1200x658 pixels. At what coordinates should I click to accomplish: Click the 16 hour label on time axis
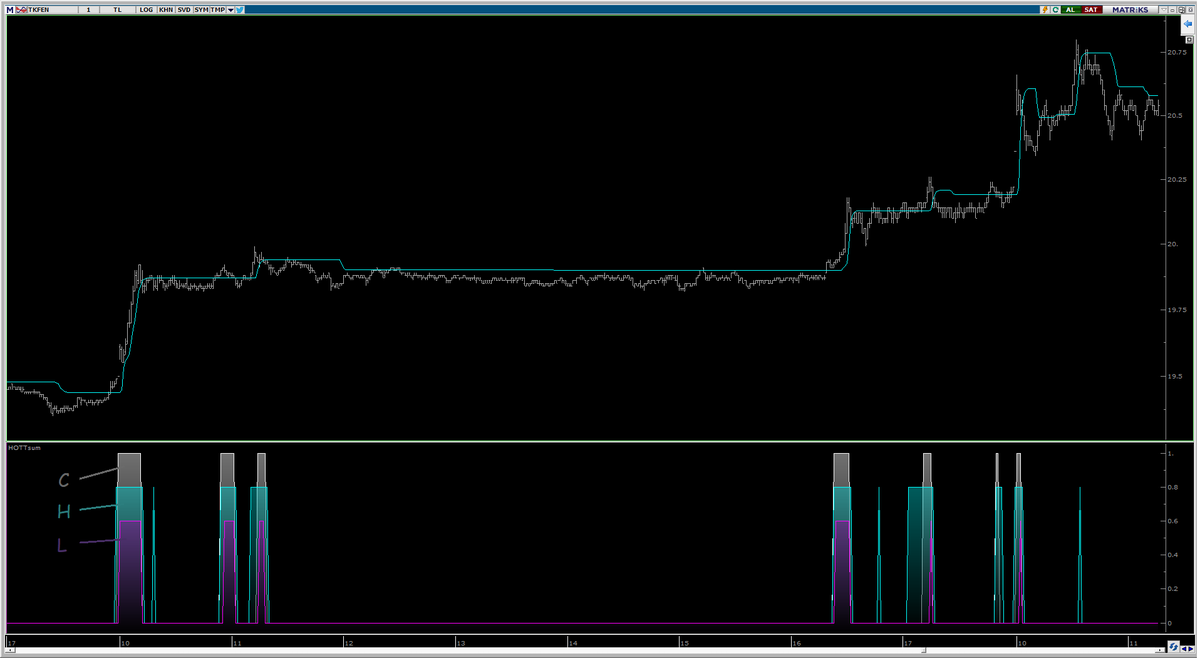(798, 642)
